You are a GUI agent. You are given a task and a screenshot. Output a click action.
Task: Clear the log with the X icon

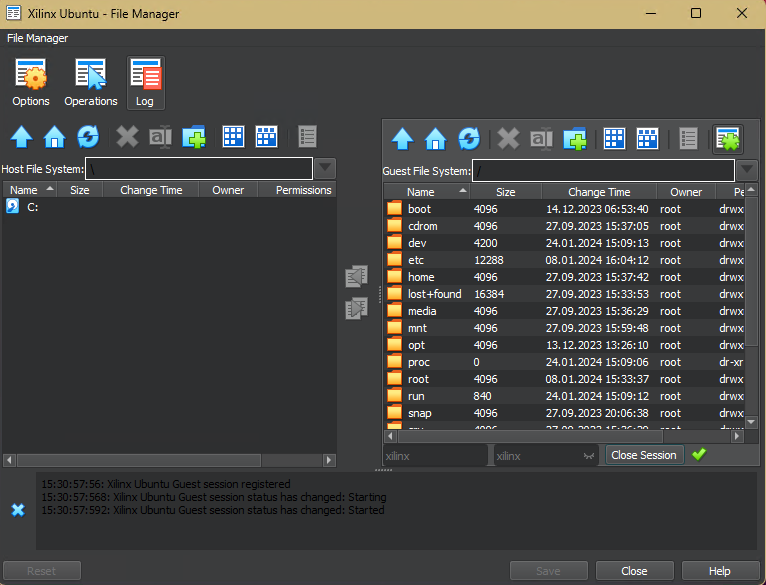point(18,510)
